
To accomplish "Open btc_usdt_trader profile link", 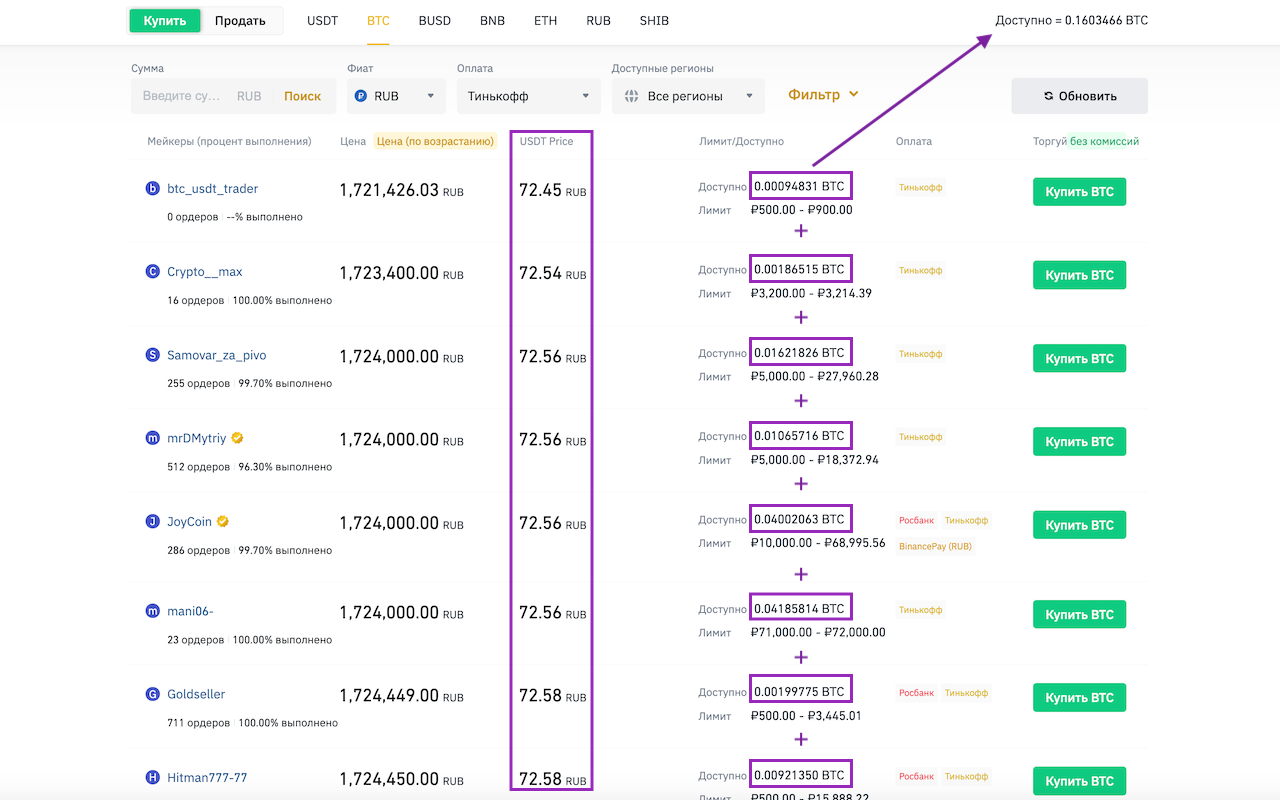I will pyautogui.click(x=212, y=188).
